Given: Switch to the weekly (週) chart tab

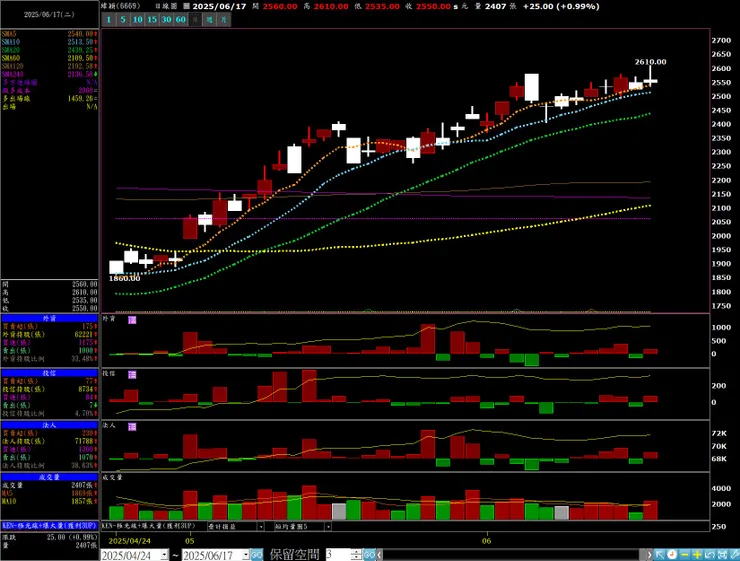Looking at the screenshot, I should [210, 20].
